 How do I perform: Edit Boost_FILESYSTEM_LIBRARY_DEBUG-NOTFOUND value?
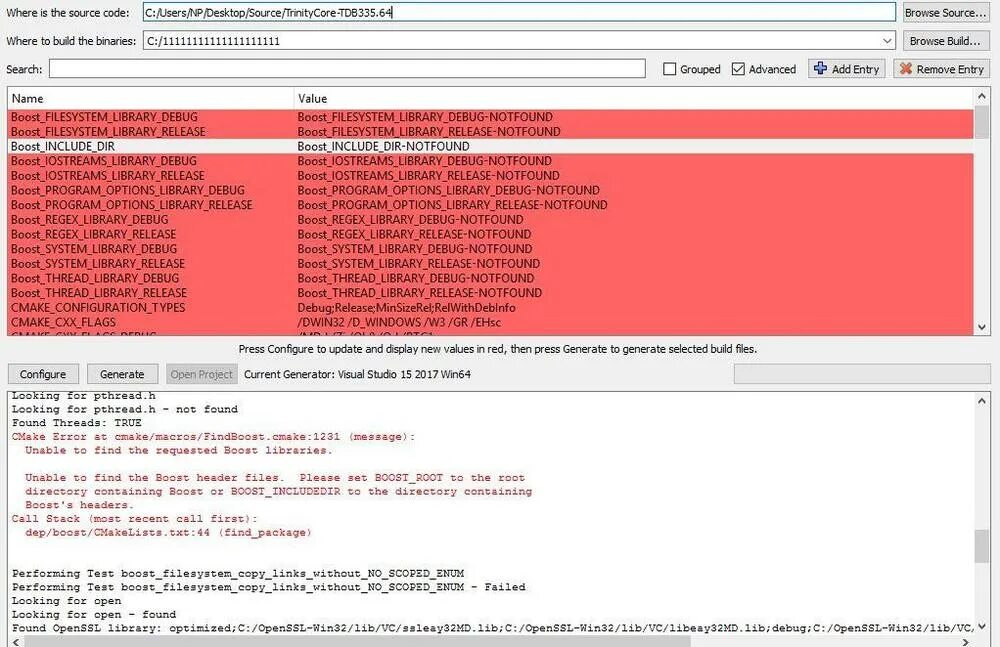[425, 117]
